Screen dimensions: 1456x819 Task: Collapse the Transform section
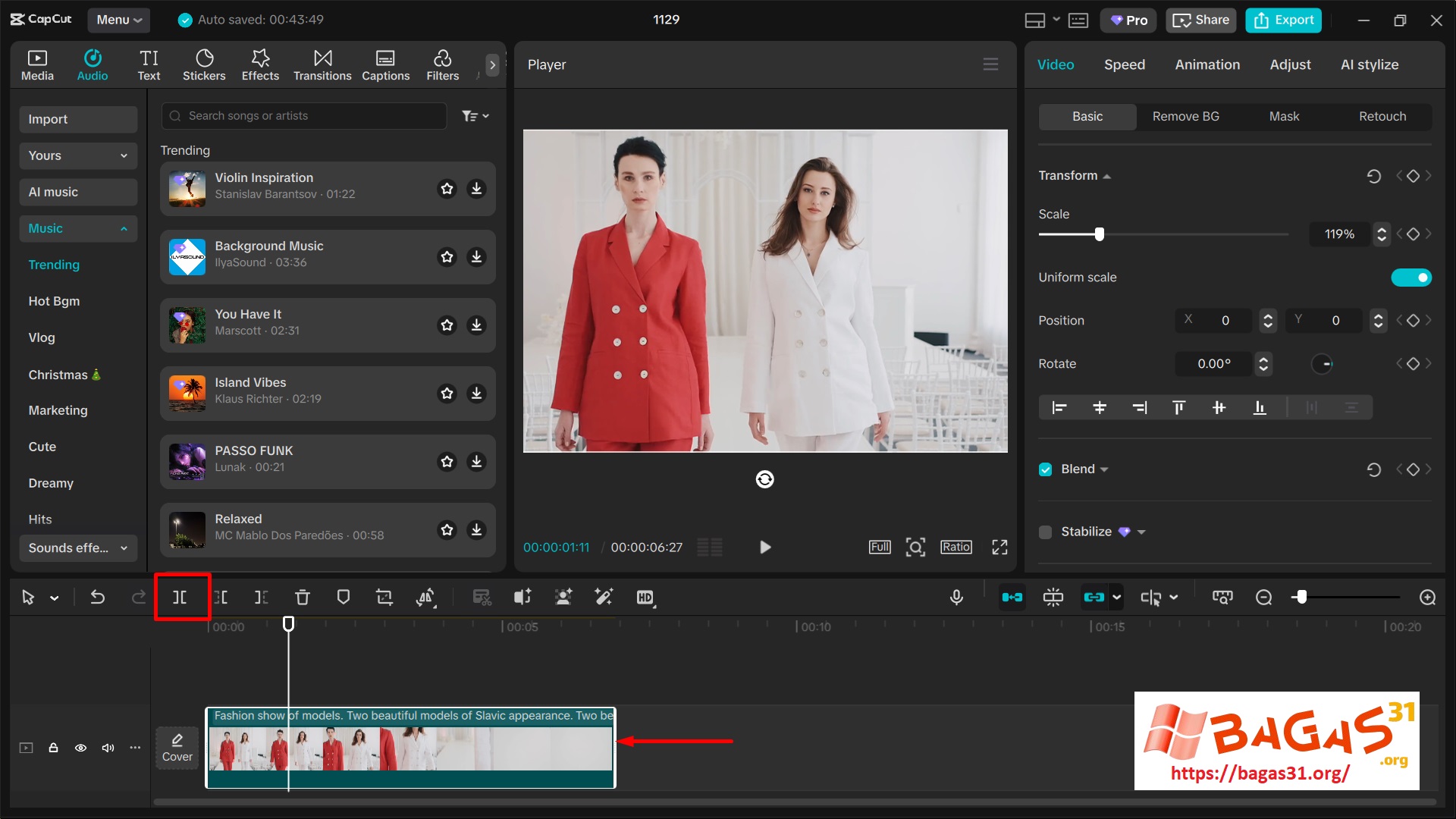[1107, 175]
